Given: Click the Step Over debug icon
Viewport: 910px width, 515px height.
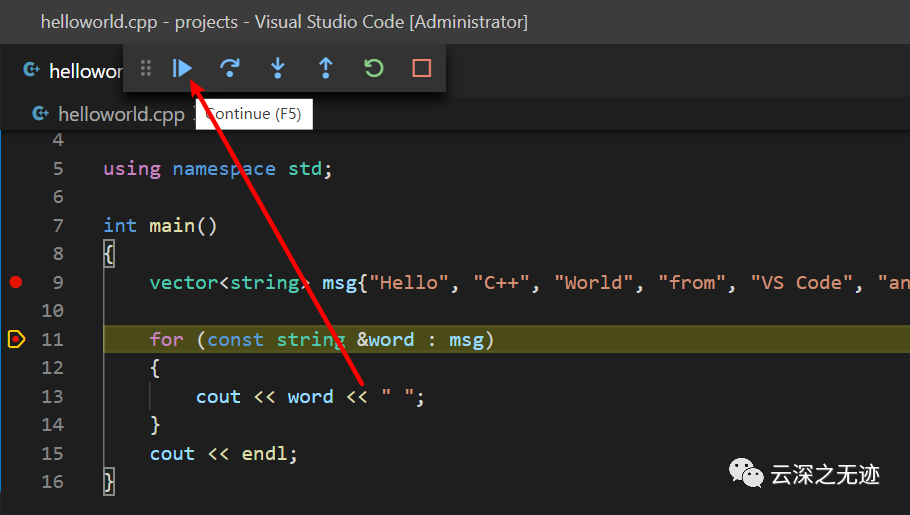Looking at the screenshot, I should (230, 69).
